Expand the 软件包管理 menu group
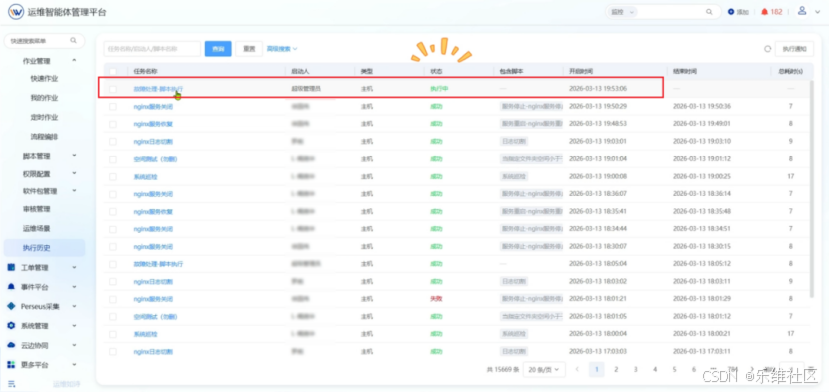Viewport: 830px width, 392px height. click(74, 191)
